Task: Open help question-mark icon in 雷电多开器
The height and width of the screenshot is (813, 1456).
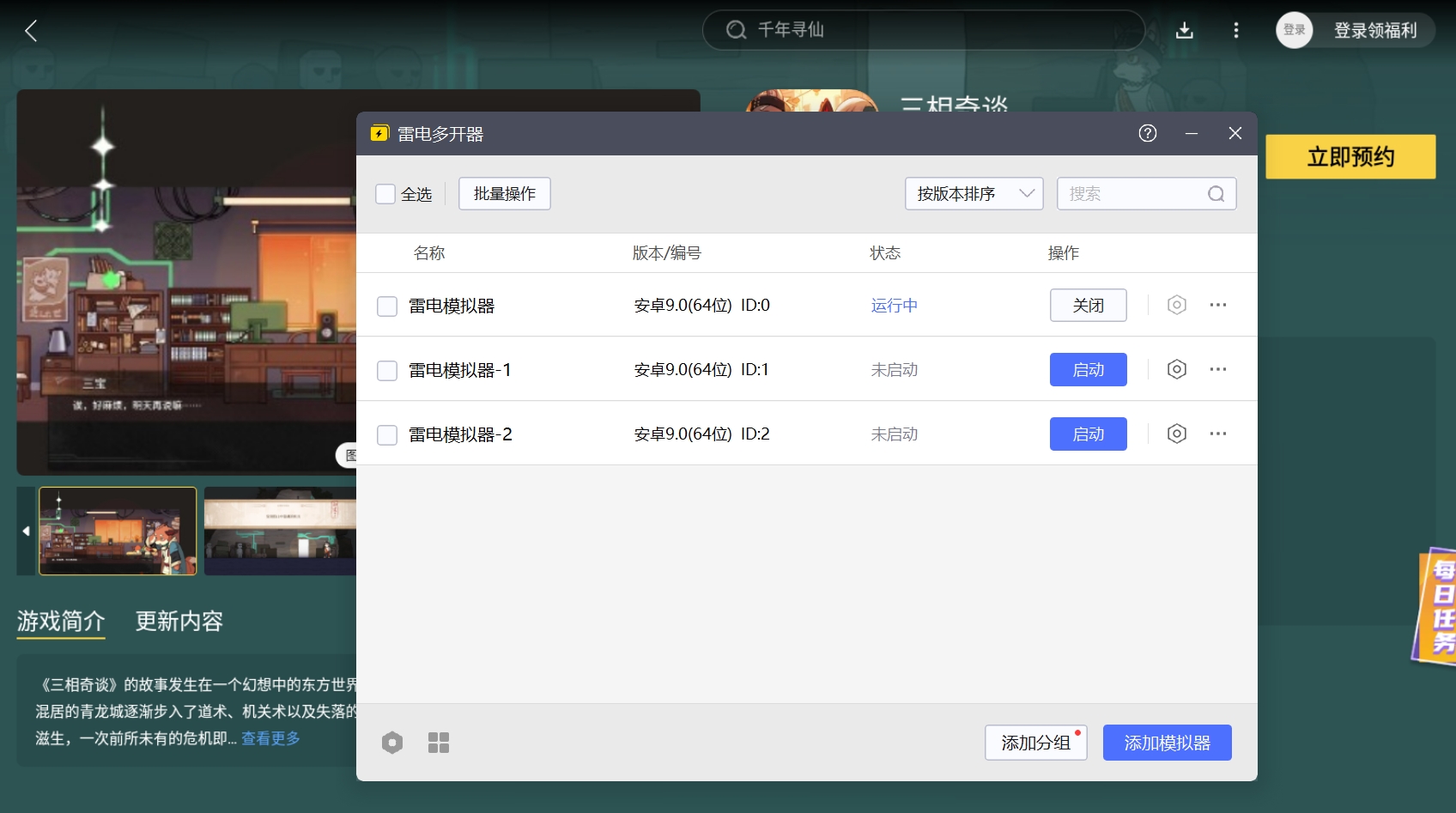Action: 1148,133
